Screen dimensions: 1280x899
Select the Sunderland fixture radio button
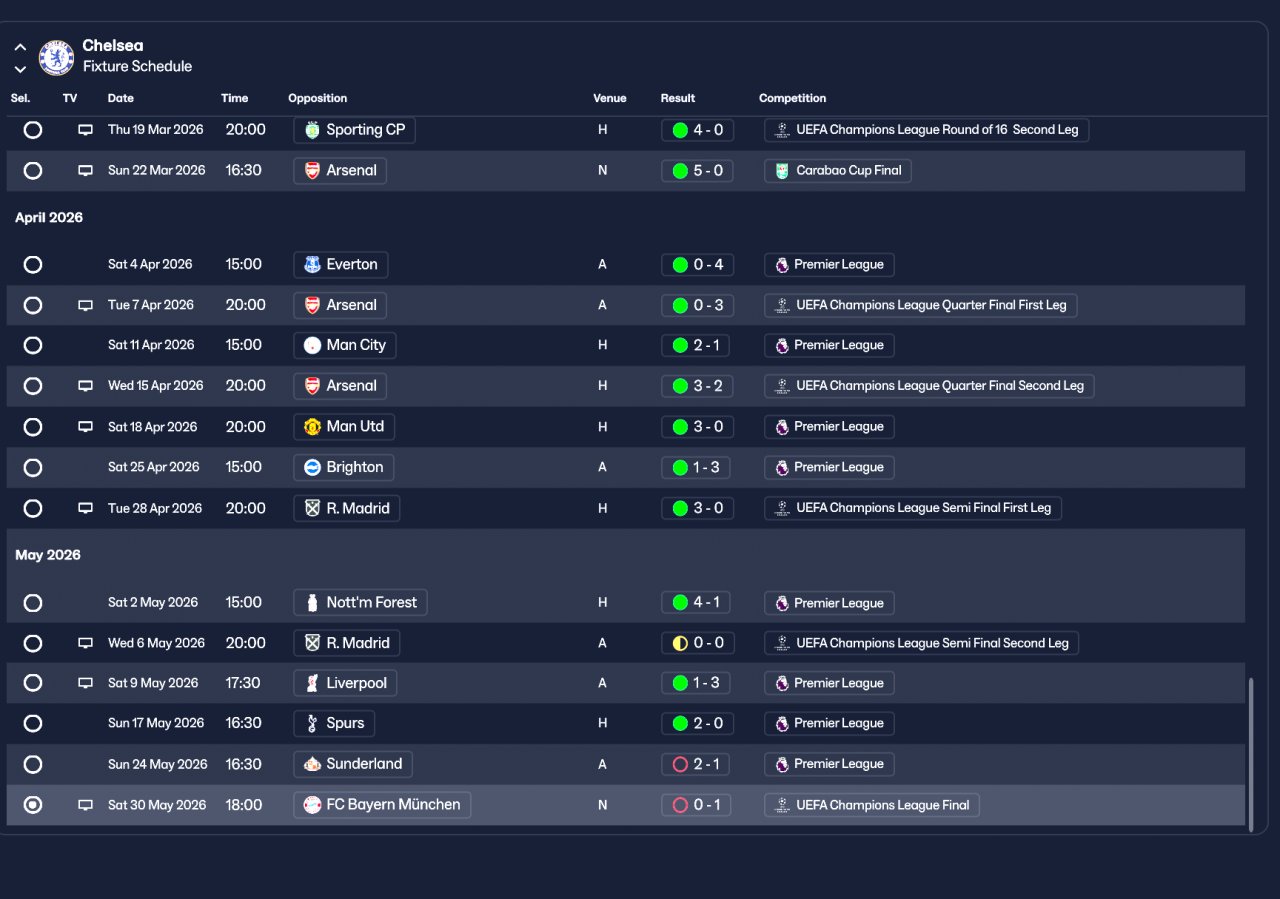[x=33, y=764]
